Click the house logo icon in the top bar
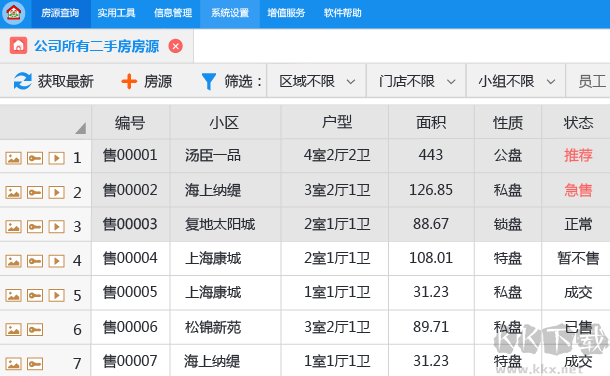This screenshot has height=376, width=610. point(14,12)
